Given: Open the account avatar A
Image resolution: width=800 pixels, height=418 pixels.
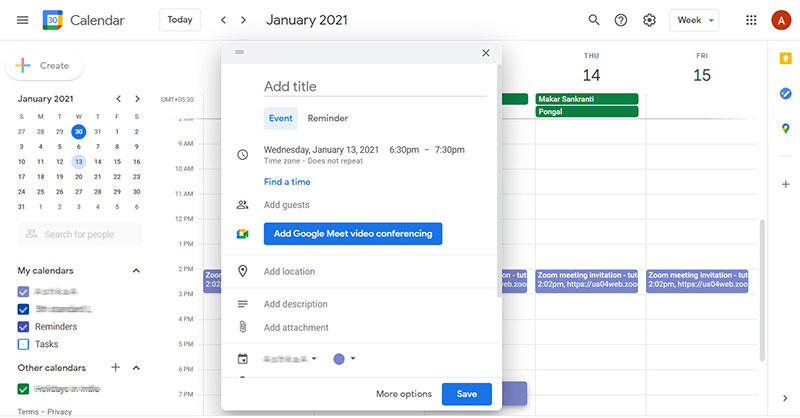Looking at the screenshot, I should tap(781, 20).
